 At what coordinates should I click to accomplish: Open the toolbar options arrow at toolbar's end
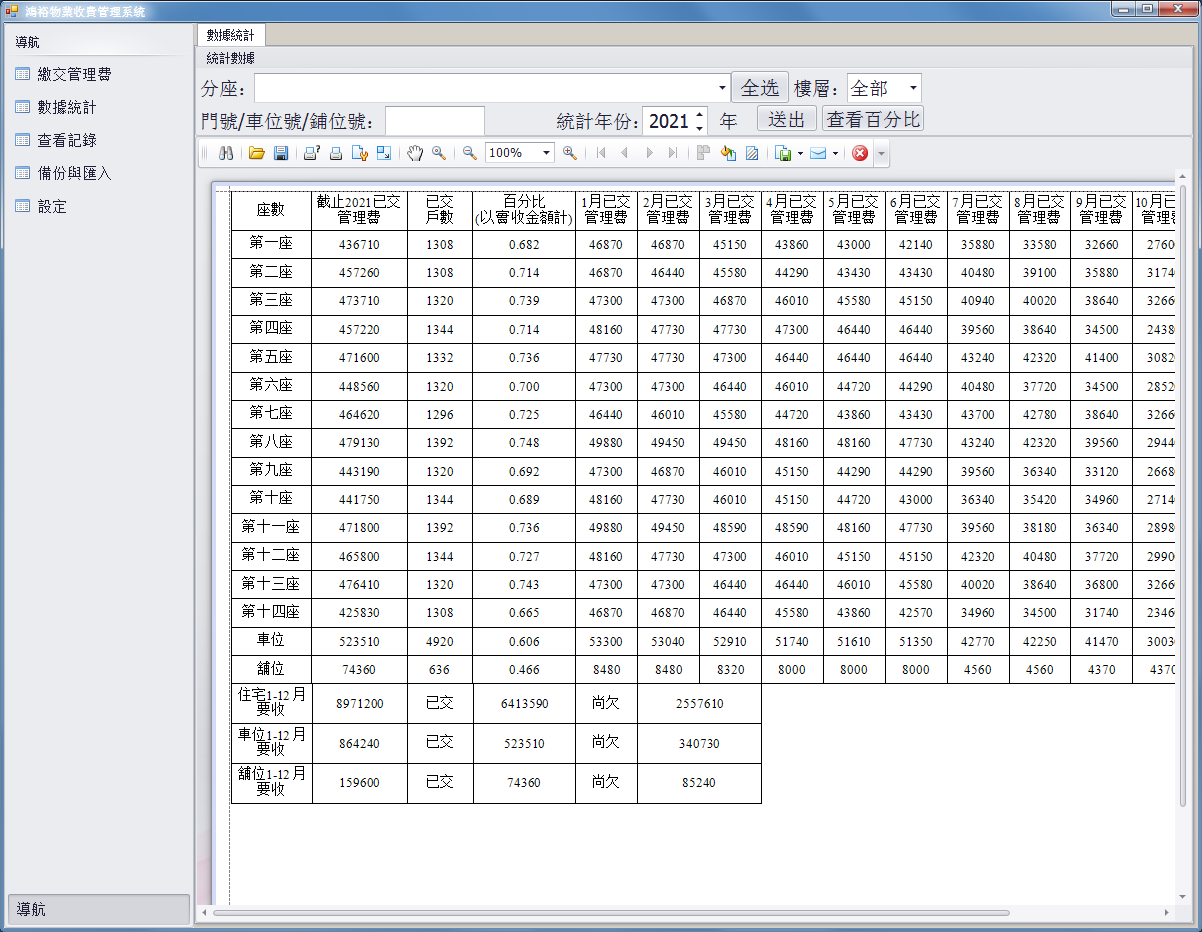pyautogui.click(x=881, y=153)
